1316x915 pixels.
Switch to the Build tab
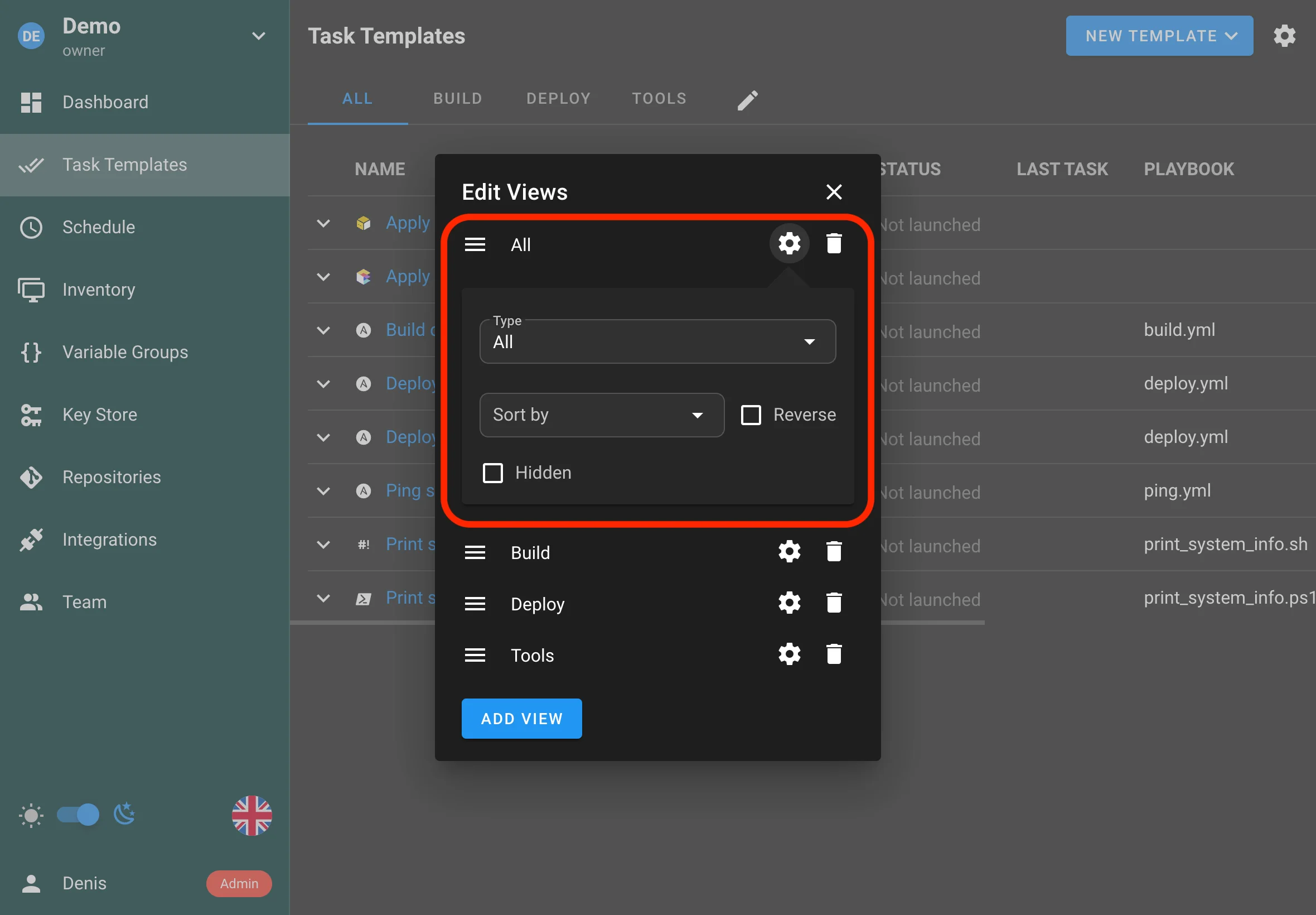click(x=457, y=99)
